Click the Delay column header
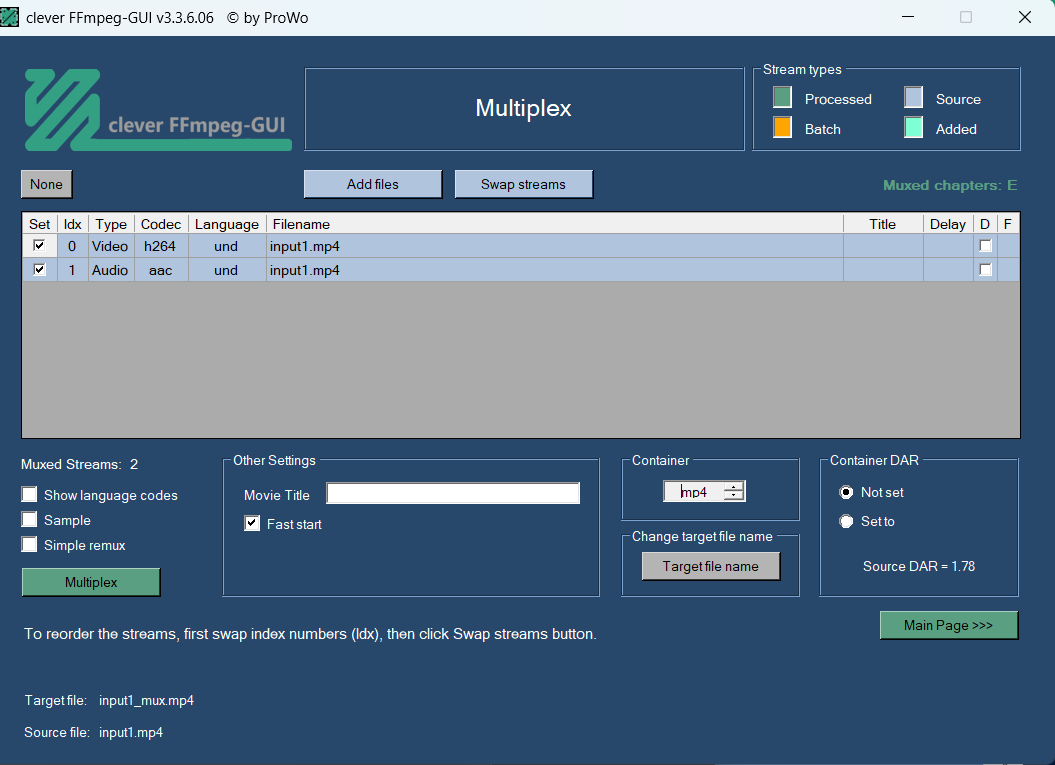 [948, 224]
